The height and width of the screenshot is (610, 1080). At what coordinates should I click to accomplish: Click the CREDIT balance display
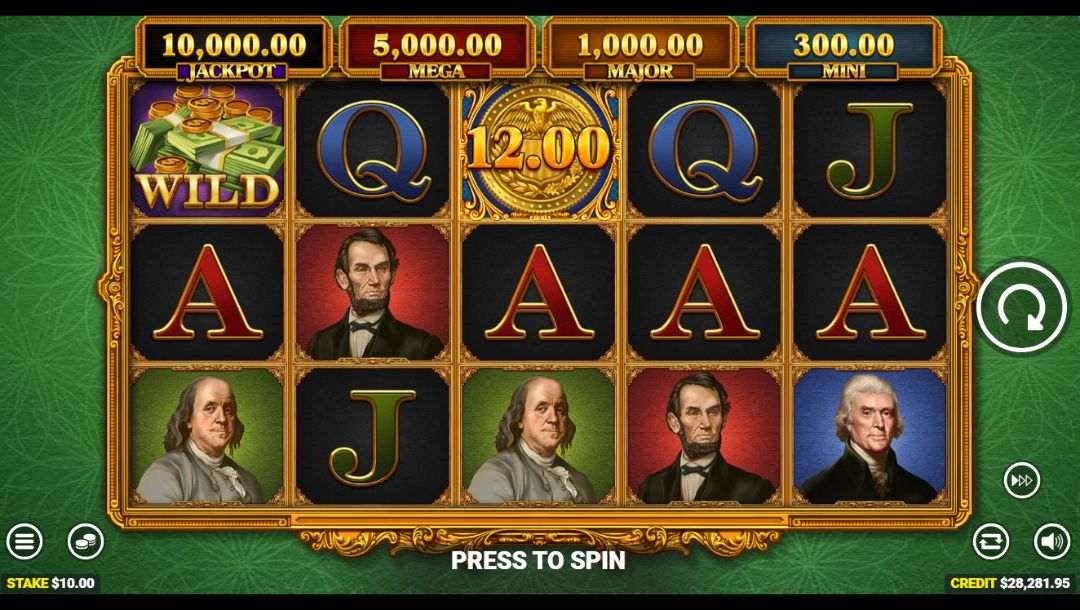click(x=1010, y=583)
